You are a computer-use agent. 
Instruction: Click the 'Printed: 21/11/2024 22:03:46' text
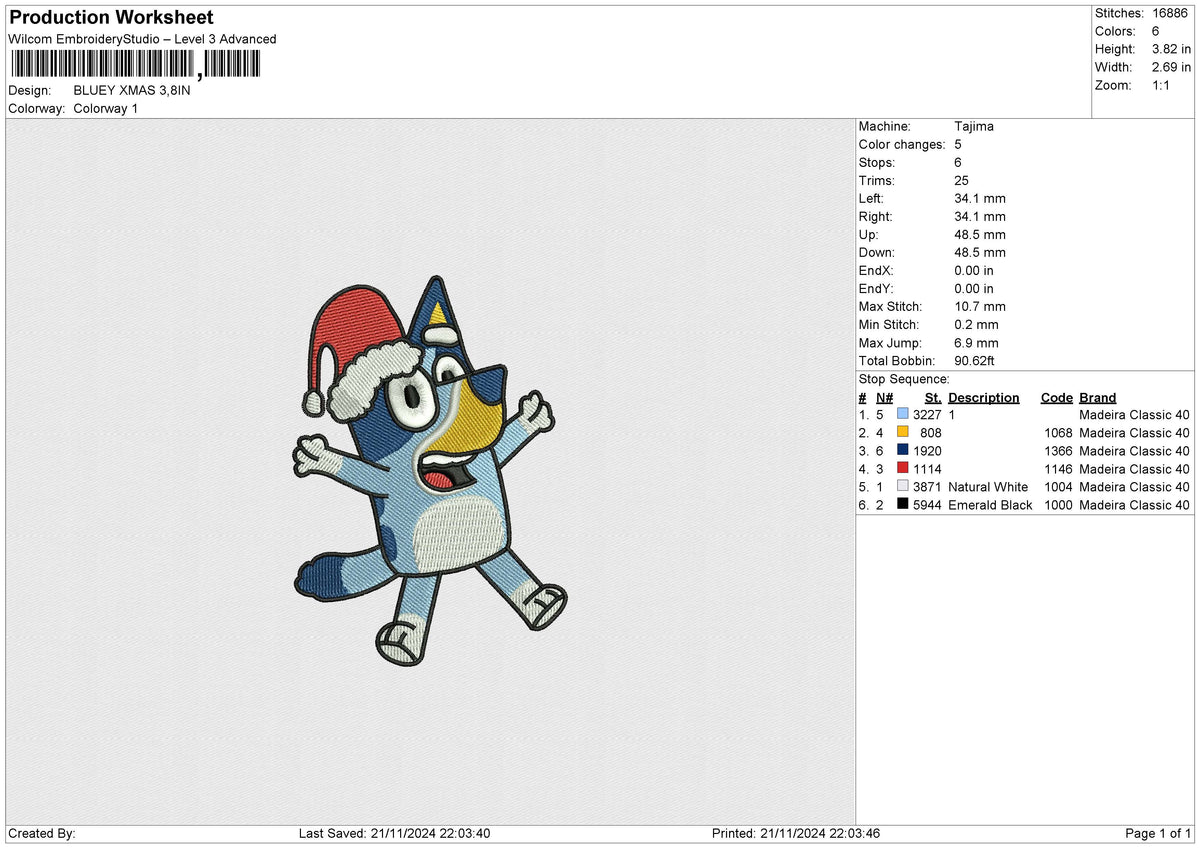(796, 834)
